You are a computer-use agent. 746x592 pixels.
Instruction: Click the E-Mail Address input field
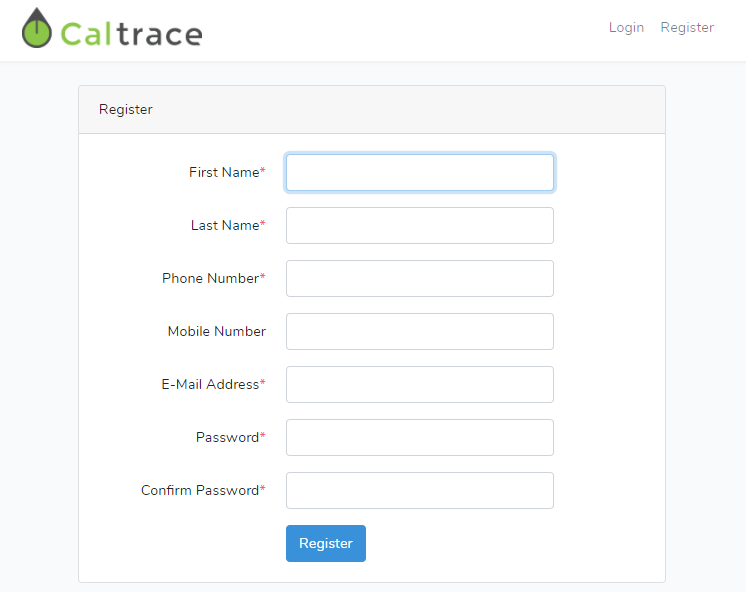point(420,385)
